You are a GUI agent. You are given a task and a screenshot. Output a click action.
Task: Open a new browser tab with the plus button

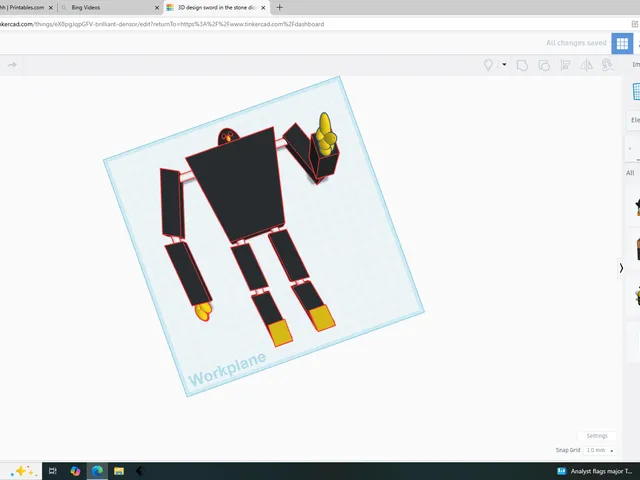coord(279,7)
